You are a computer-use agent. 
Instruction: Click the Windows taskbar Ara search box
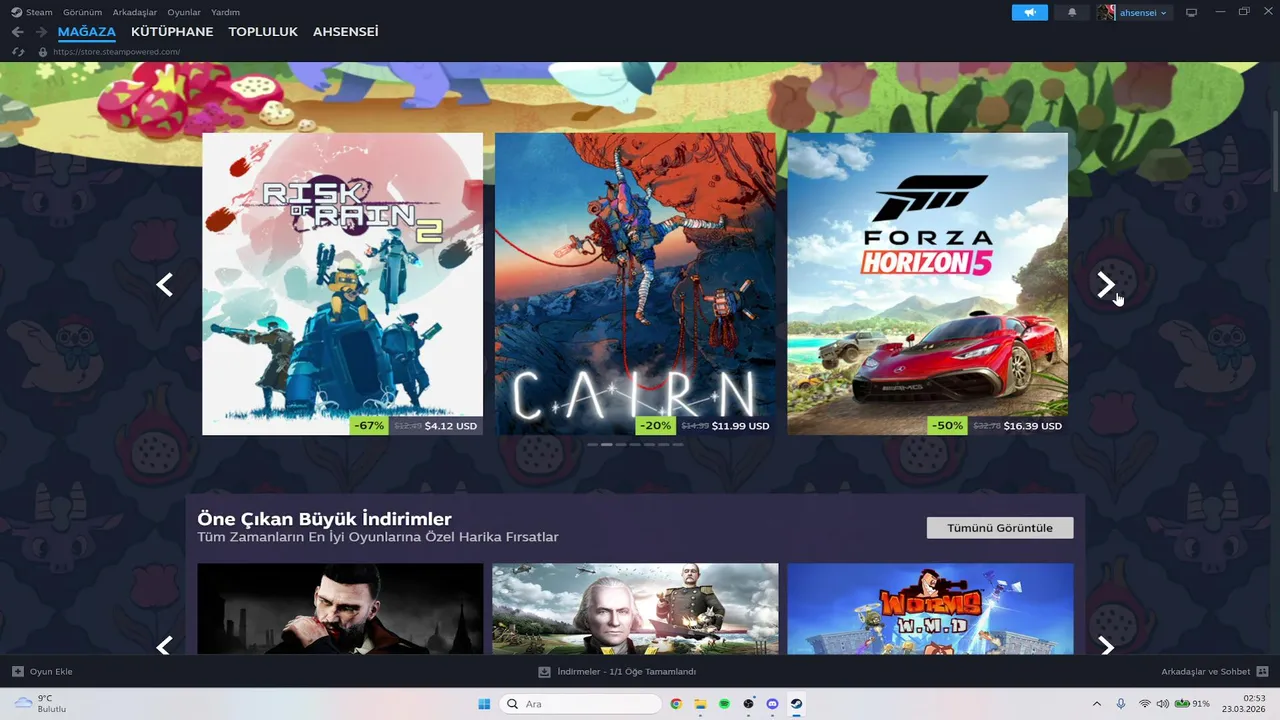(x=580, y=704)
